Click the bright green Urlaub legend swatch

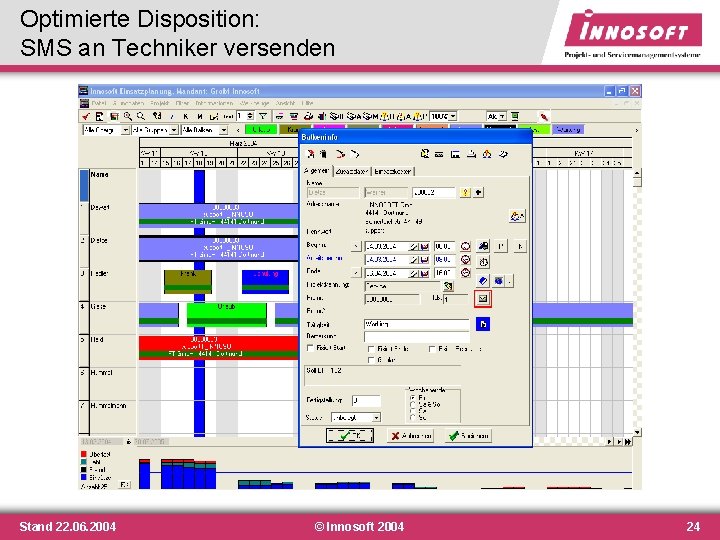[x=261, y=129]
